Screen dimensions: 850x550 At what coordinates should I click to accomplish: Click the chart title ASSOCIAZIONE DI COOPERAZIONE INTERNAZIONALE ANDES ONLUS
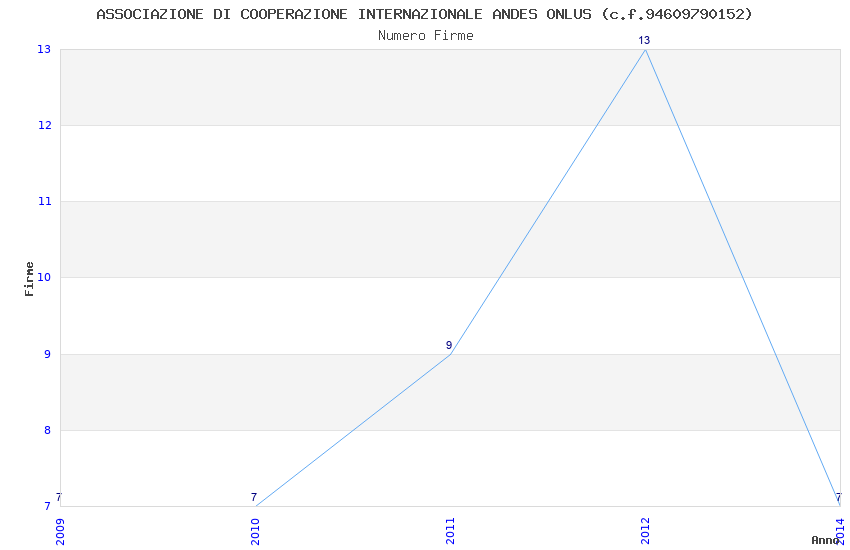pyautogui.click(x=424, y=14)
